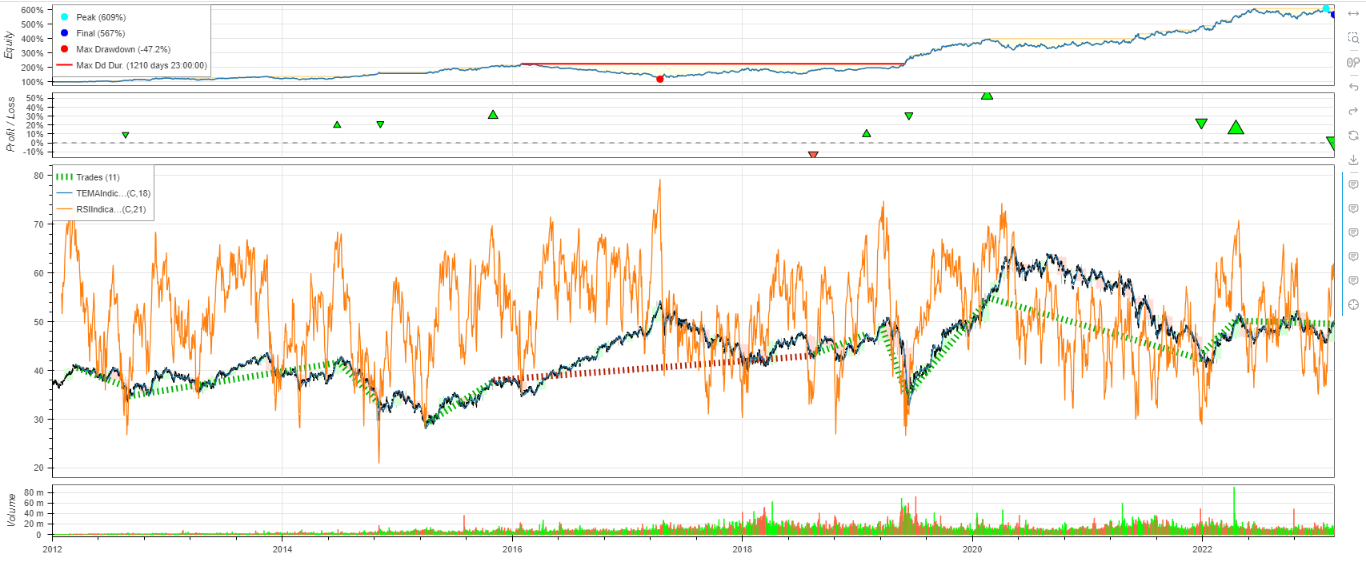Click the Redo toolbar icon

coord(1353,111)
